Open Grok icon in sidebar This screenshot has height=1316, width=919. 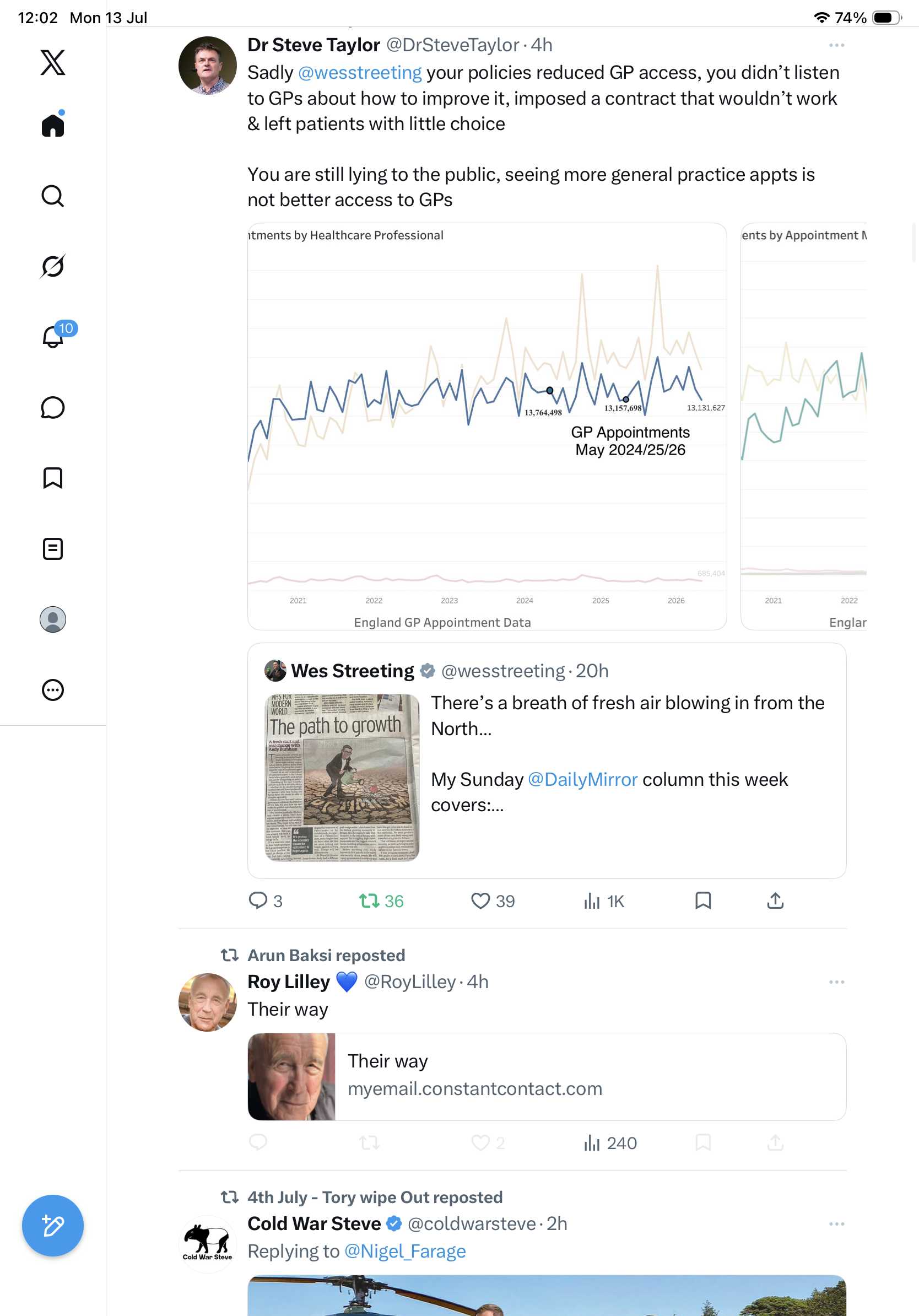tap(53, 266)
